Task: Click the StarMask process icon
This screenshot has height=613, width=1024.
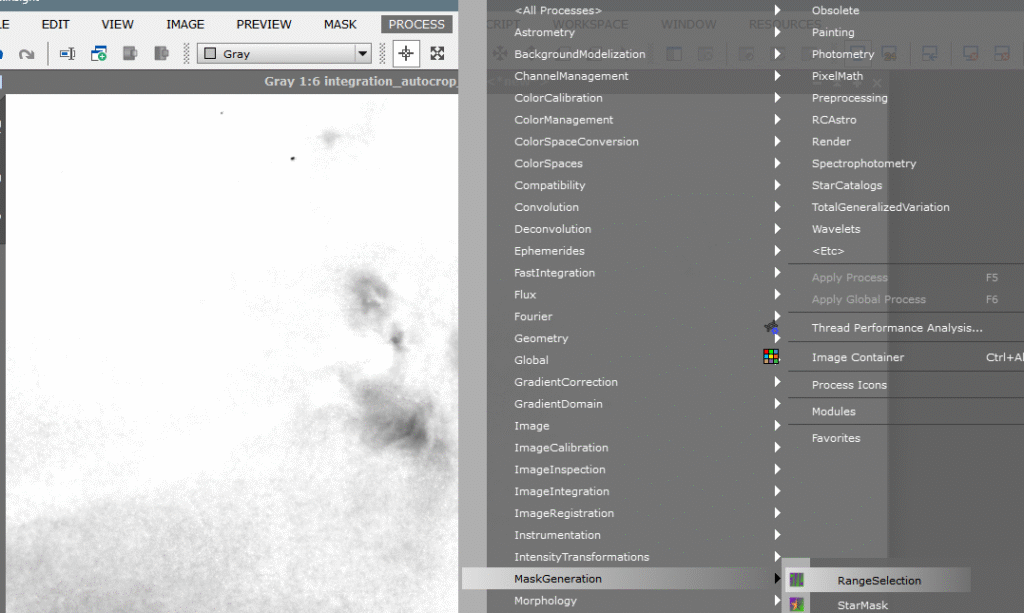Action: click(x=796, y=605)
